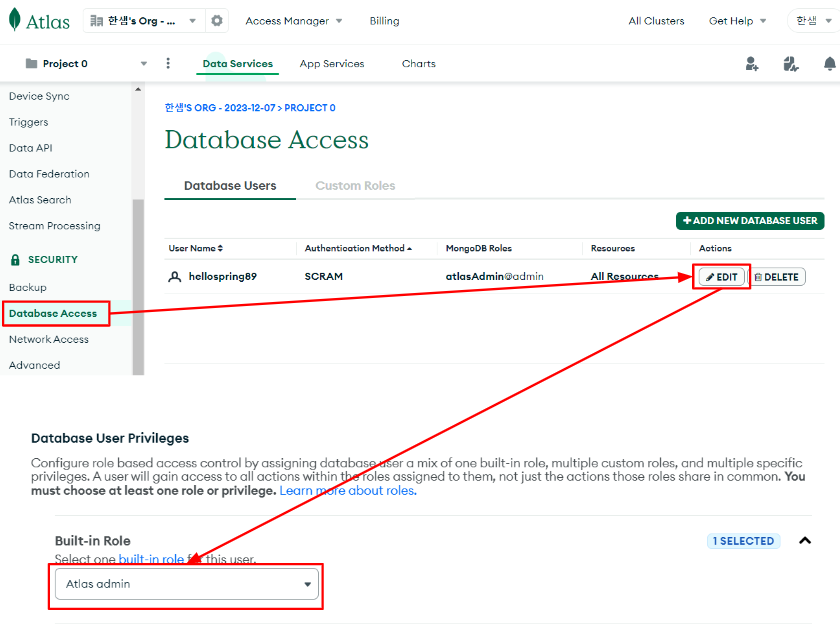Open Network Access in sidebar
This screenshot has width=840, height=628.
coord(49,340)
